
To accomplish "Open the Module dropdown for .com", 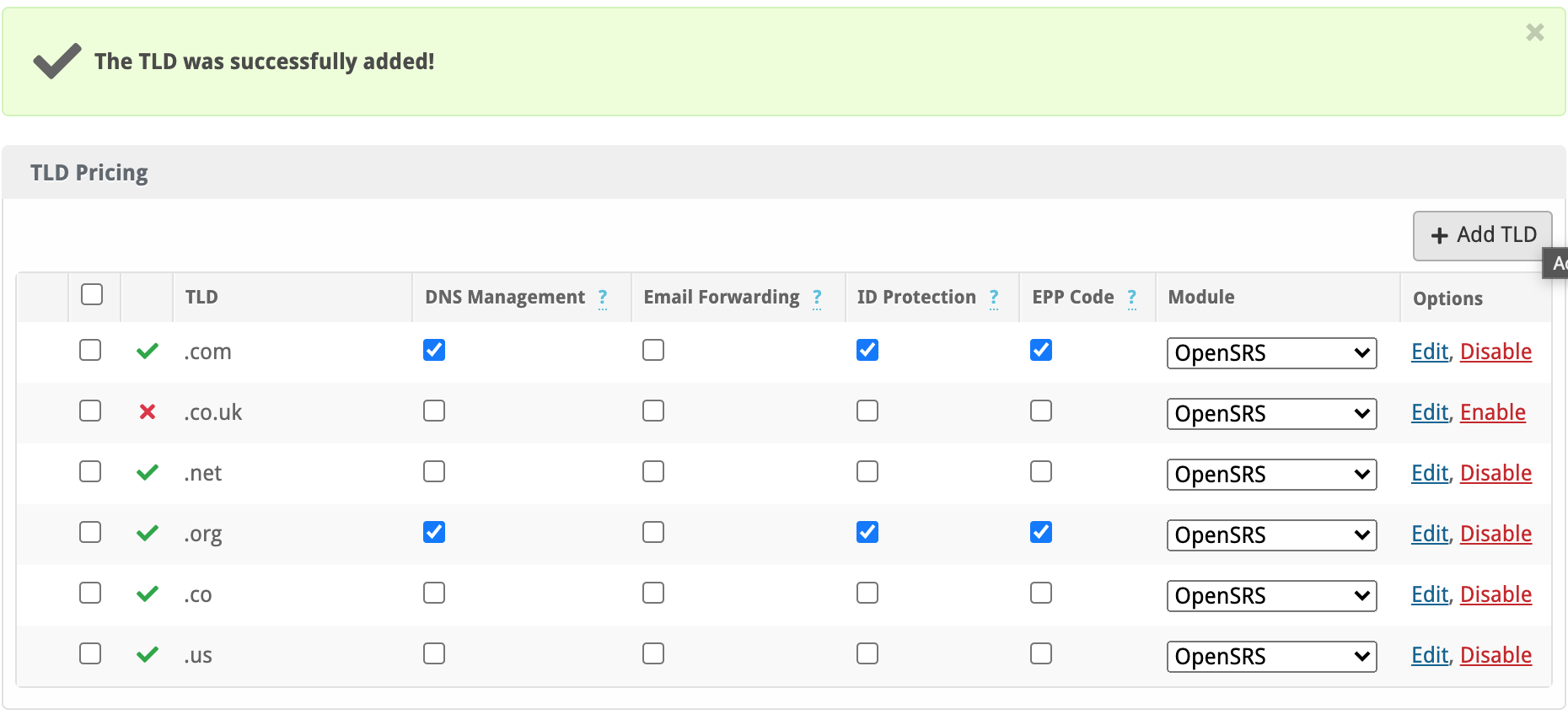I will pyautogui.click(x=1271, y=353).
